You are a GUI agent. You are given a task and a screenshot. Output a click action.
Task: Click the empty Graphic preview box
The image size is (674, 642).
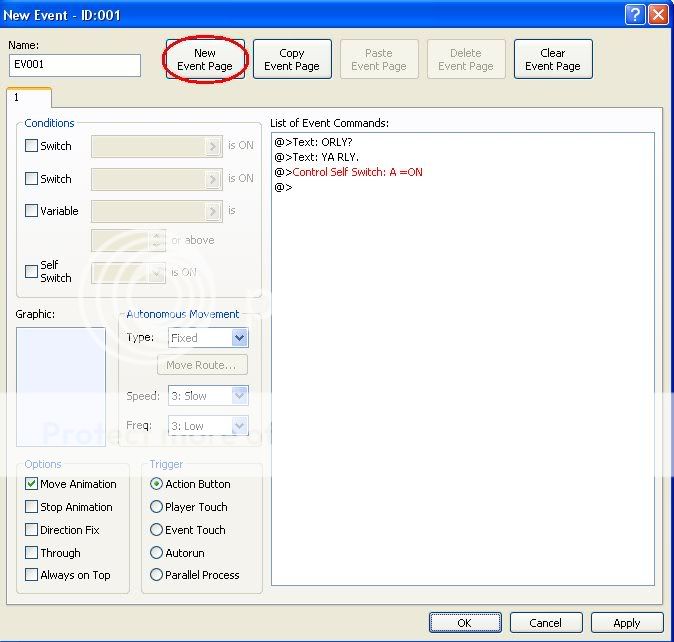[61, 385]
